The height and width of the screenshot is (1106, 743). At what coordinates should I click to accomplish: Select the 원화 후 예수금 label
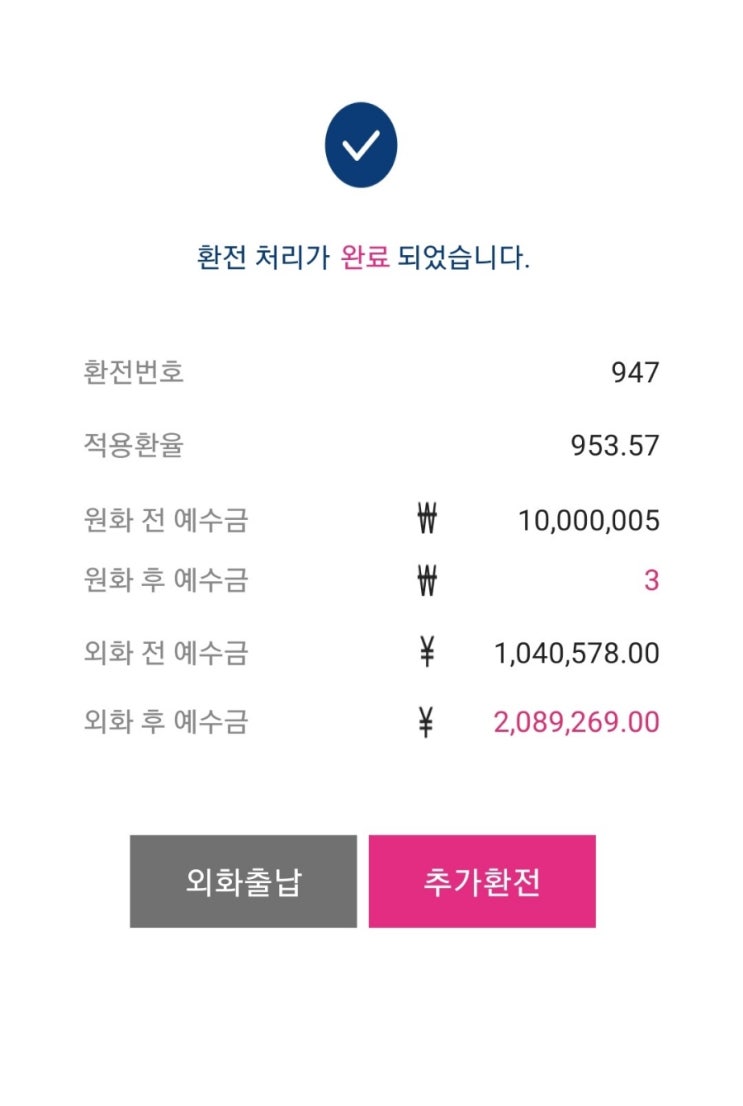(x=166, y=580)
